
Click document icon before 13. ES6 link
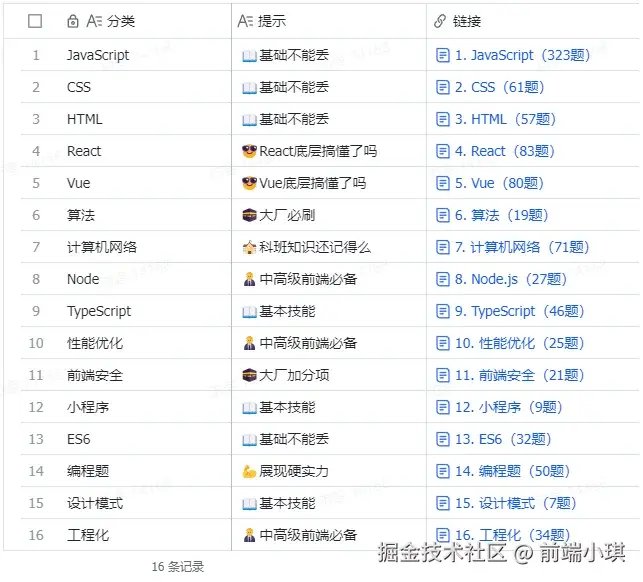click(x=442, y=439)
